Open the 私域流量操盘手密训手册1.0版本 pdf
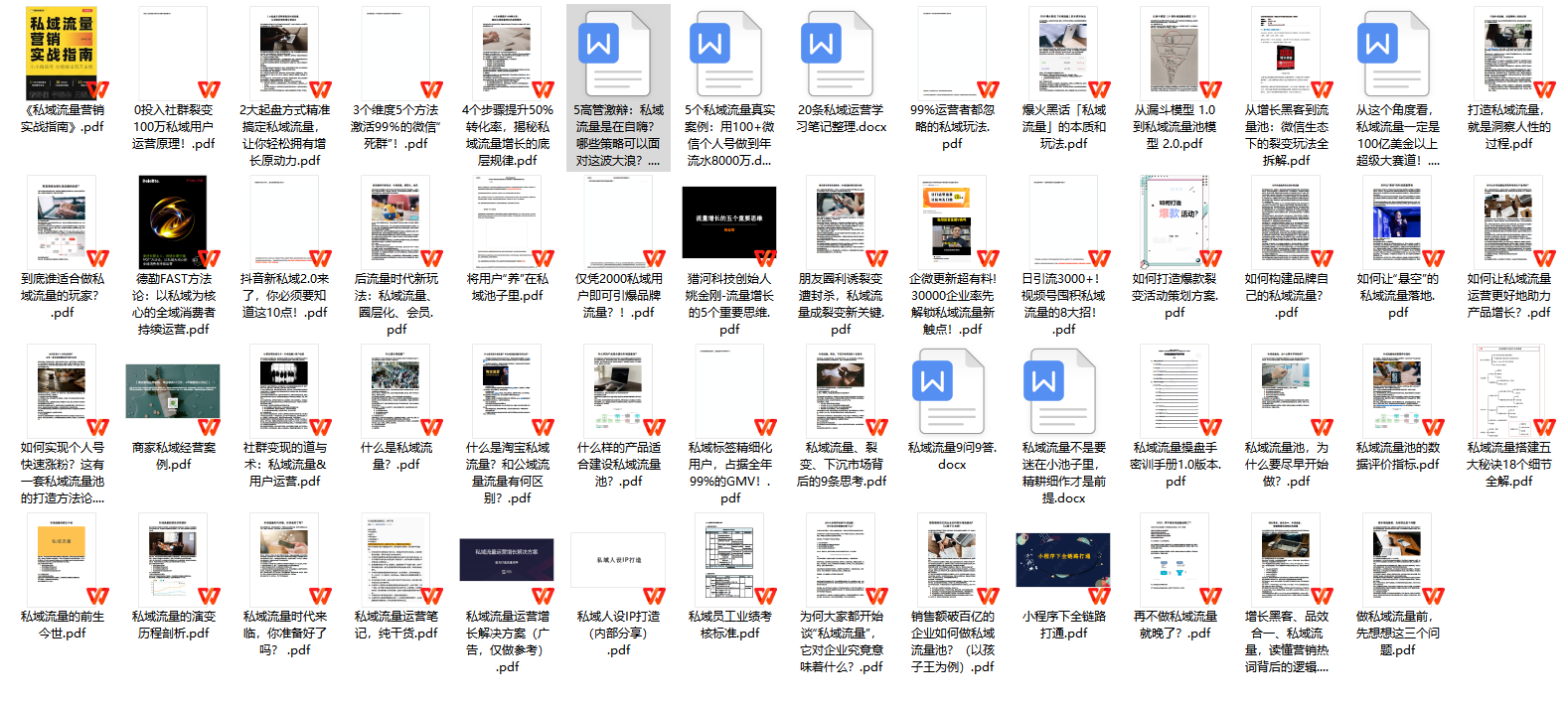 point(1175,389)
